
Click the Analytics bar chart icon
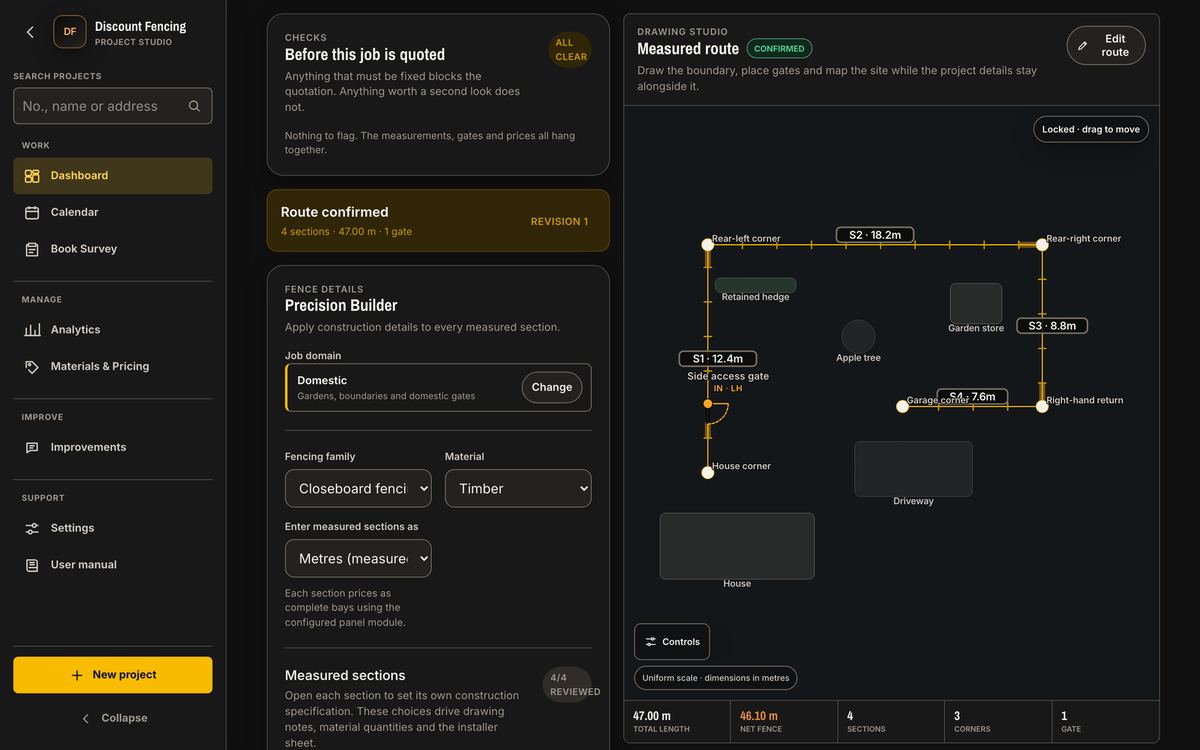click(32, 330)
